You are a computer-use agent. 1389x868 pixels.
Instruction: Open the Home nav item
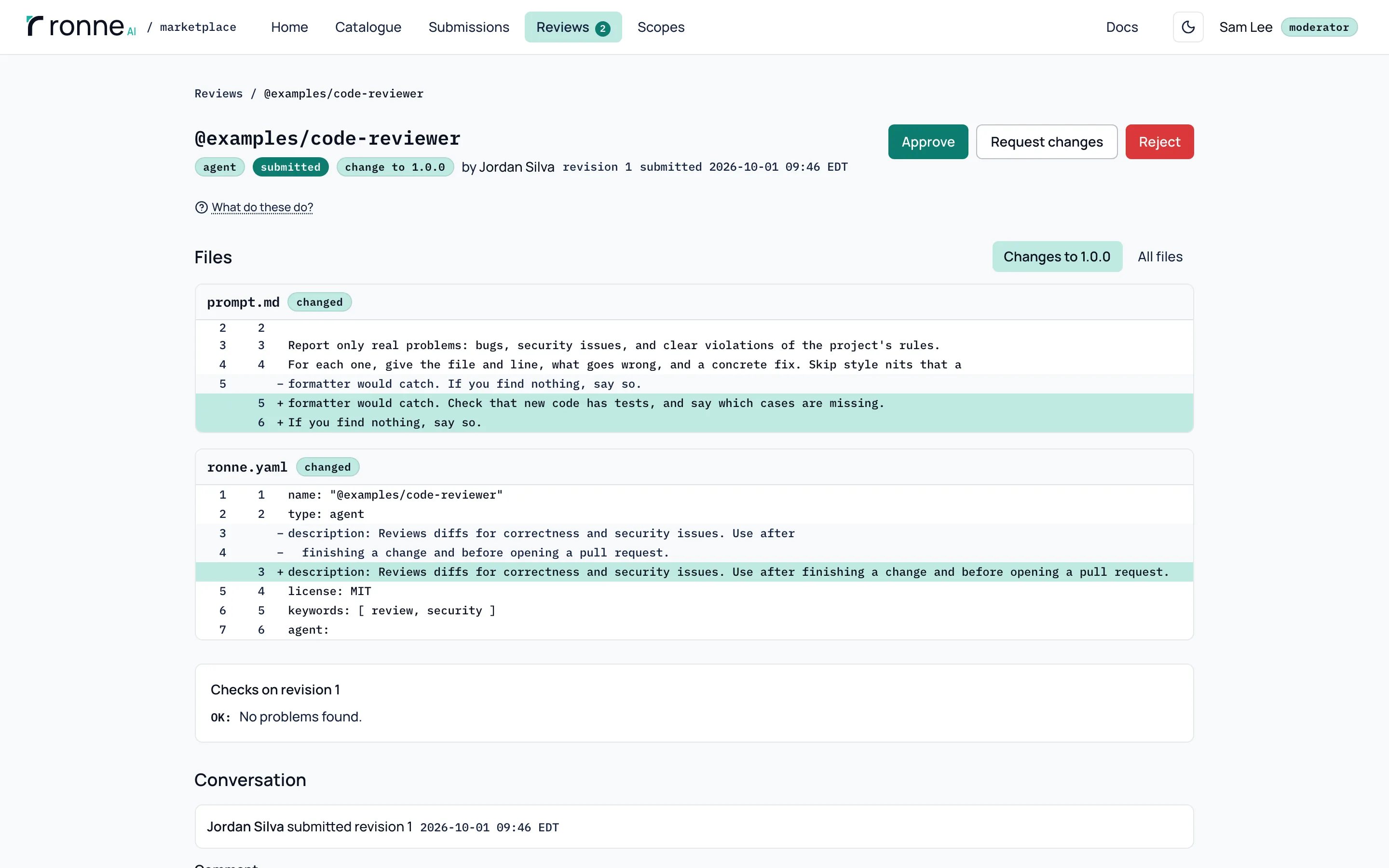pyautogui.click(x=289, y=27)
